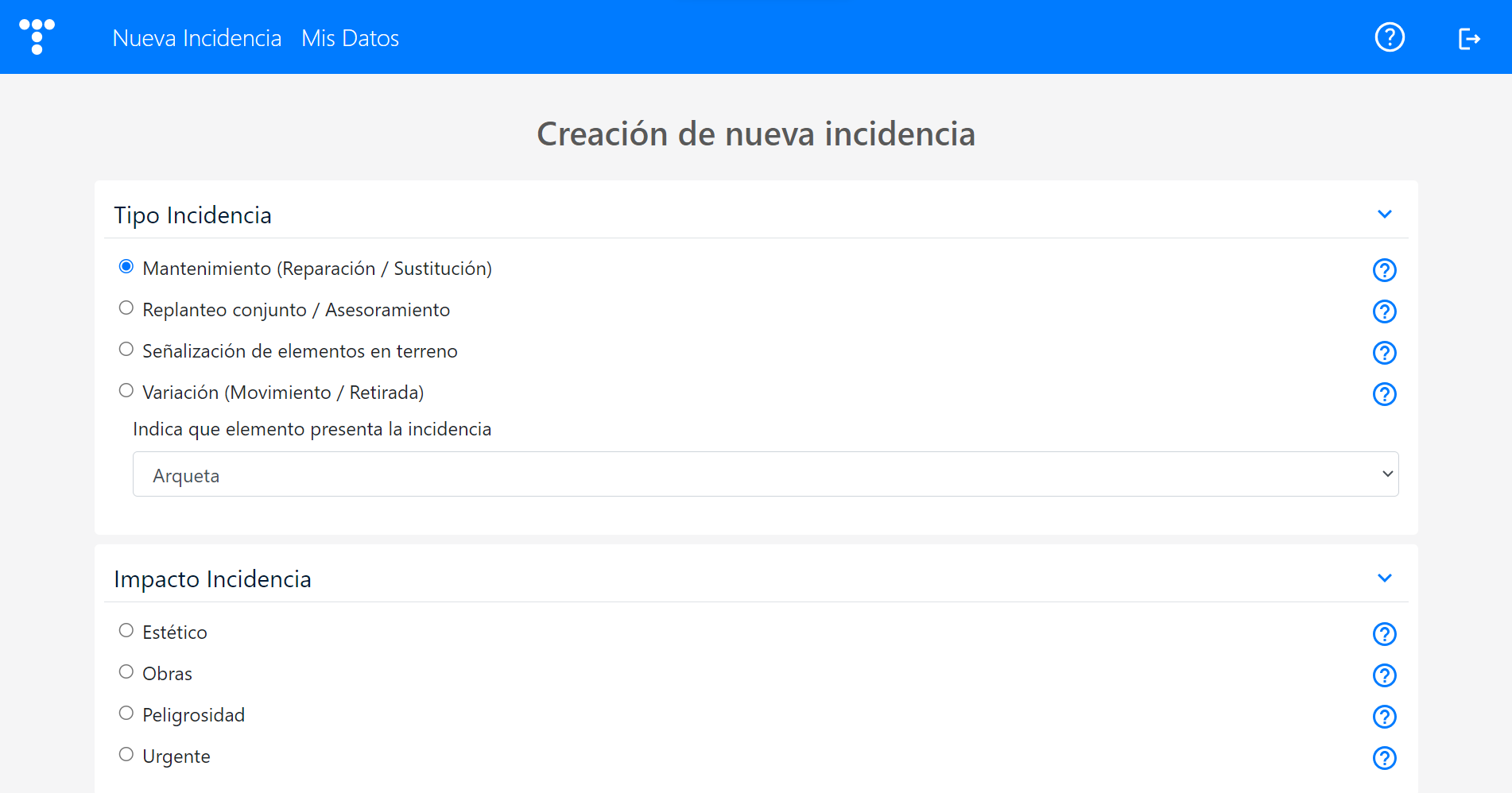Select the Urgente impact option
The height and width of the screenshot is (793, 1512).
126,753
